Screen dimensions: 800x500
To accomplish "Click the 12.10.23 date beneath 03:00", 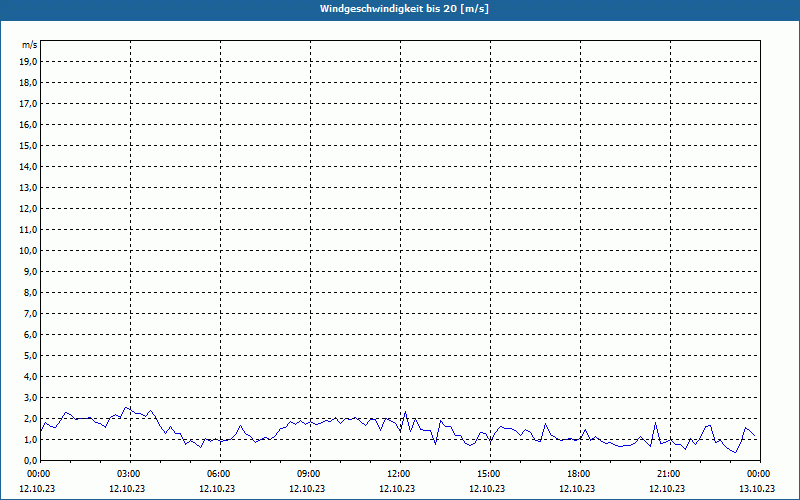I will pyautogui.click(x=127, y=488).
